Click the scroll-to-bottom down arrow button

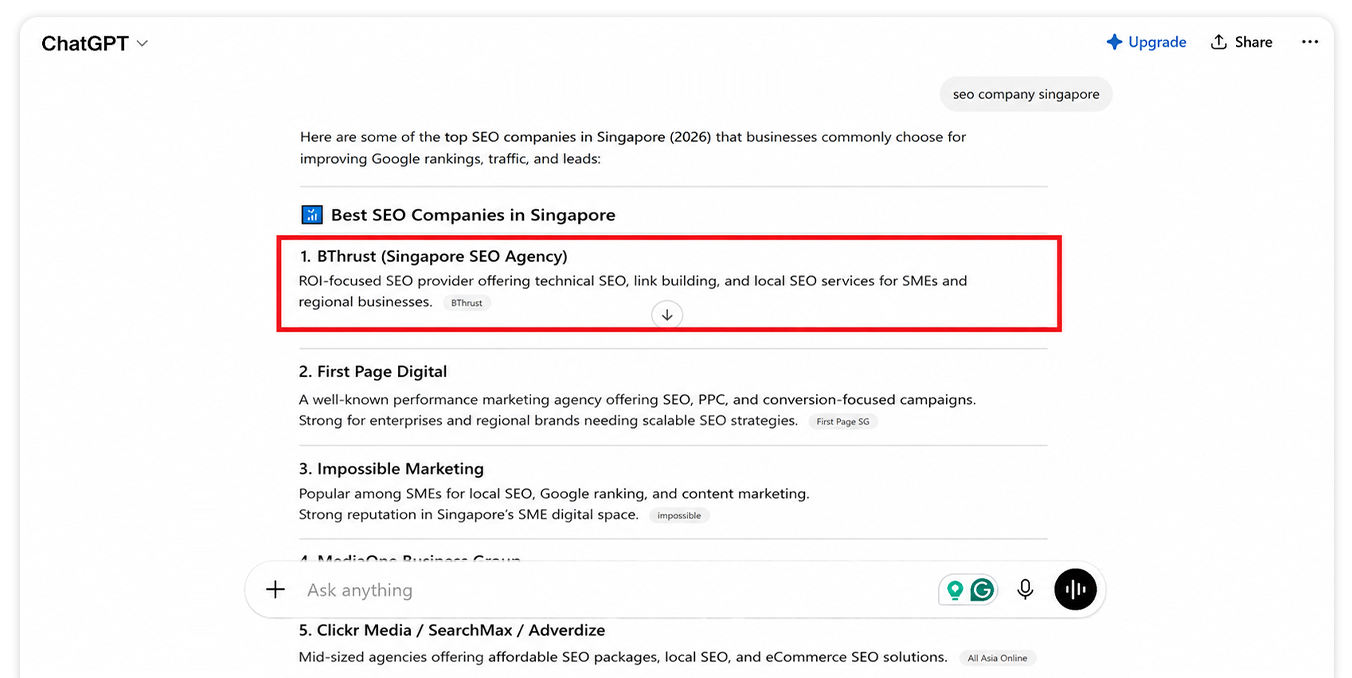(x=667, y=315)
